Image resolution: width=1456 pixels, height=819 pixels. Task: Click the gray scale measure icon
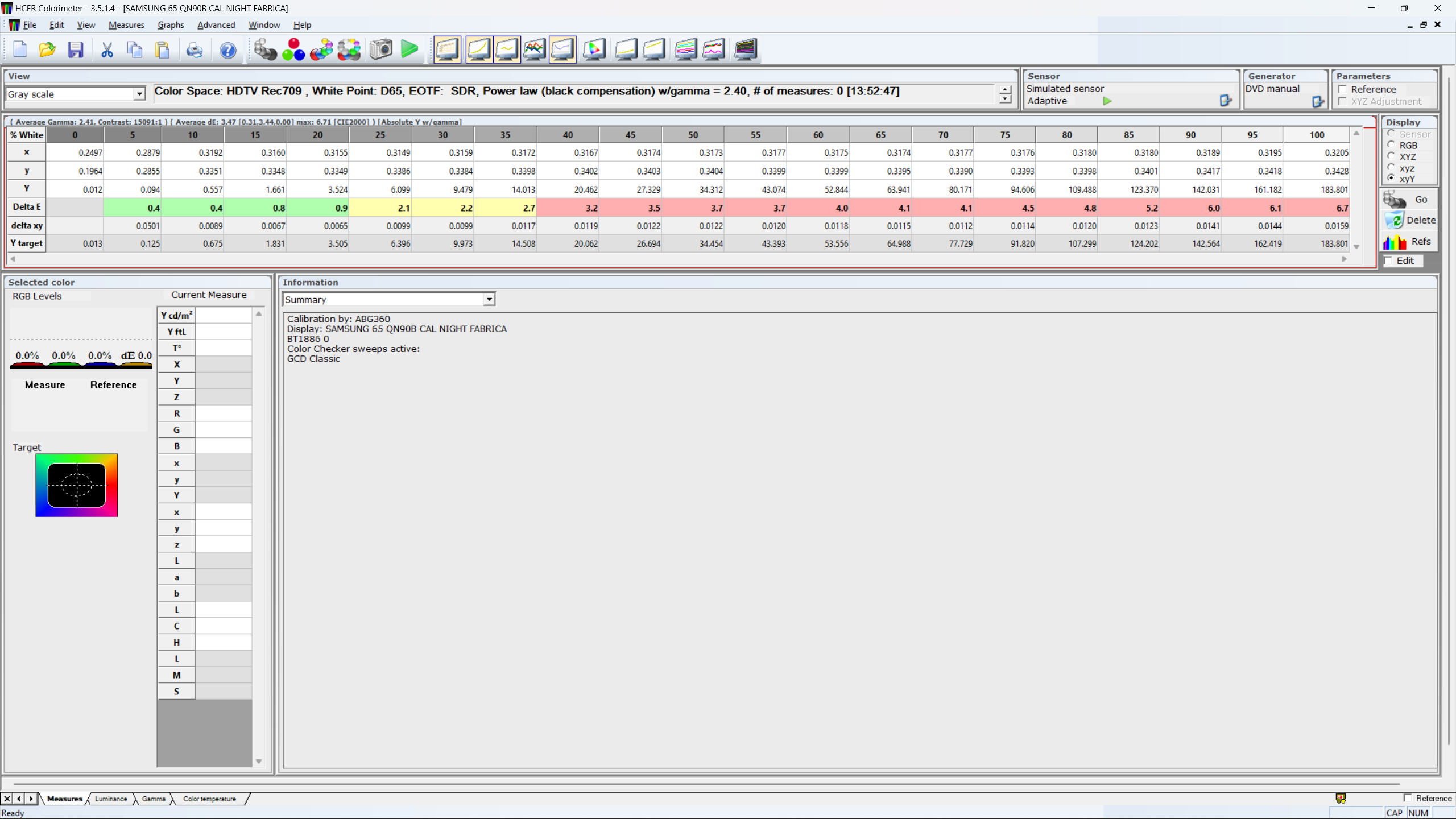click(265, 49)
